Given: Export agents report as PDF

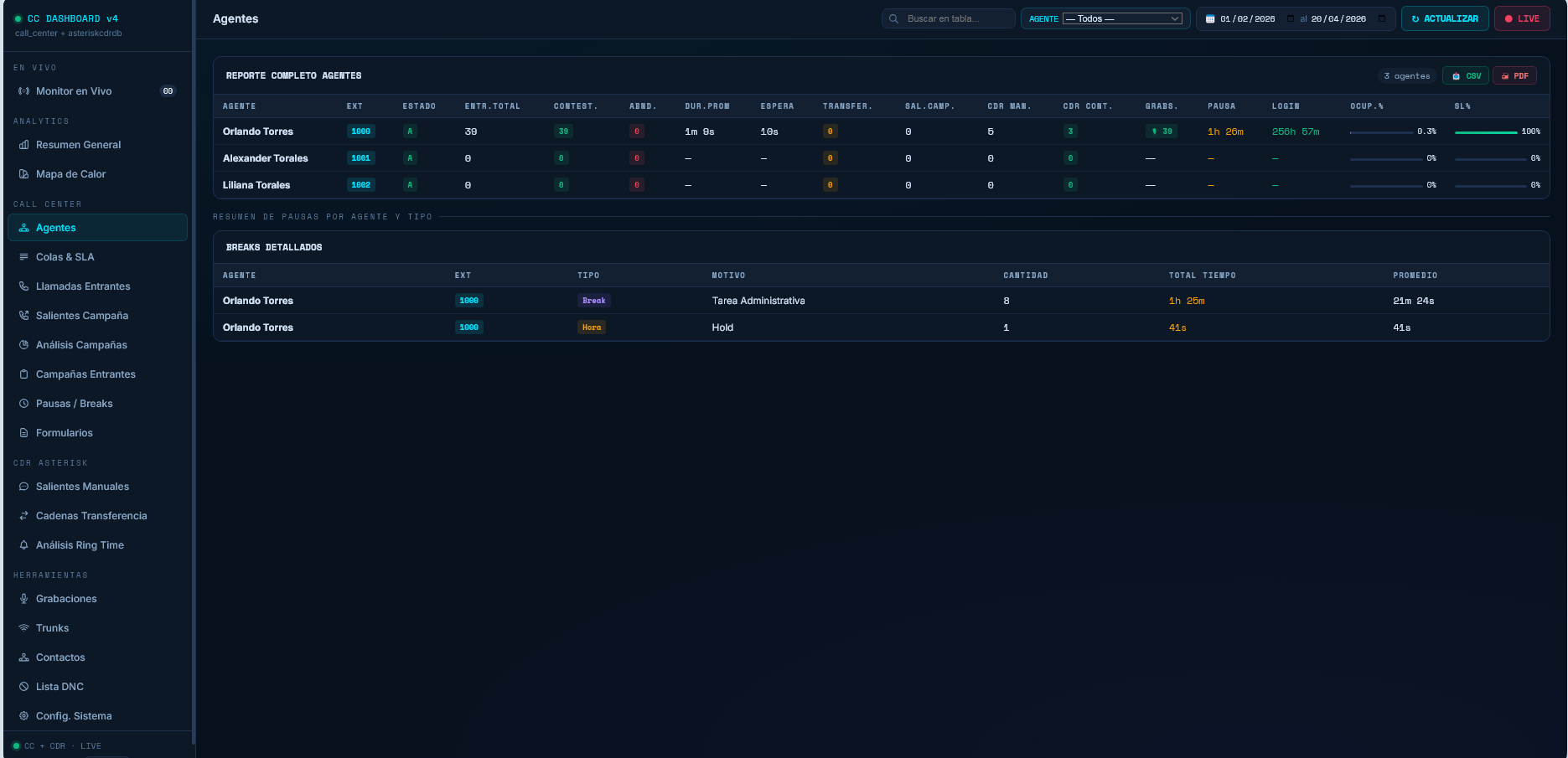Looking at the screenshot, I should pyautogui.click(x=1514, y=76).
